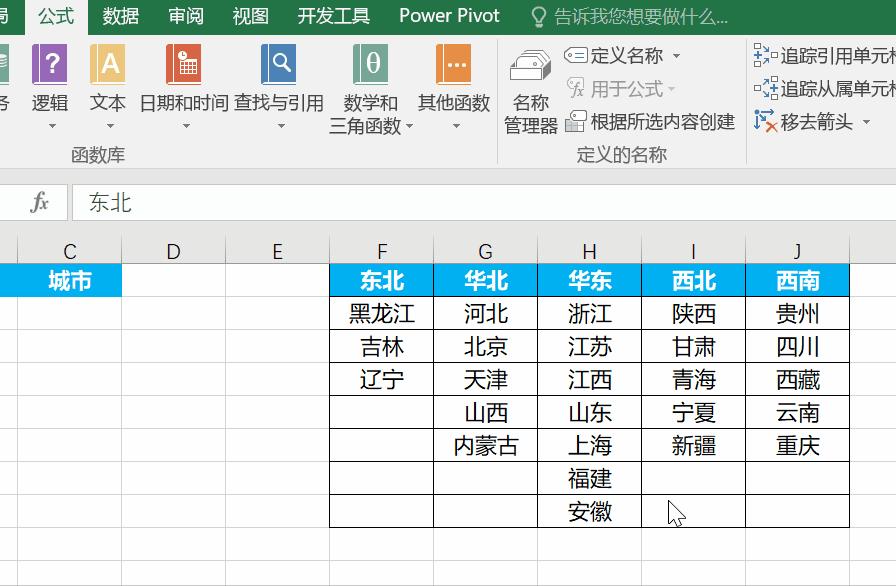The image size is (896, 586).
Task: Select column H header
Action: point(590,251)
